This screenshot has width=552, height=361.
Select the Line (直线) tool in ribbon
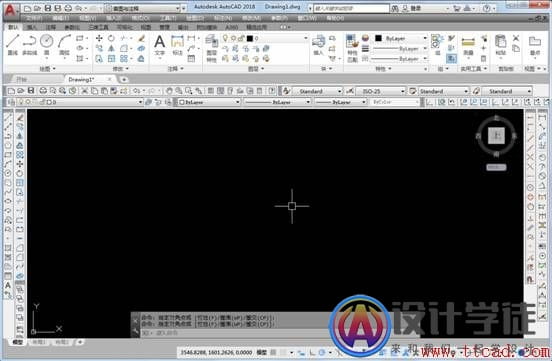(13, 44)
